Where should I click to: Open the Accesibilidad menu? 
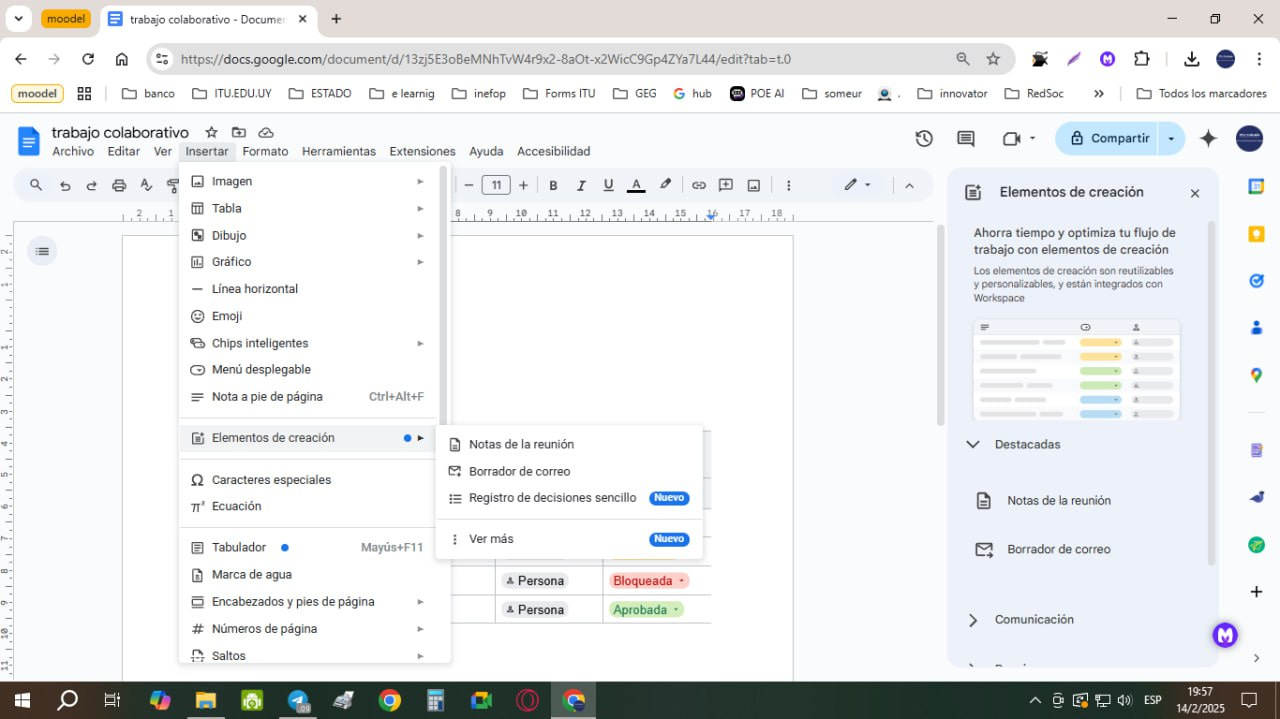pyautogui.click(x=553, y=152)
